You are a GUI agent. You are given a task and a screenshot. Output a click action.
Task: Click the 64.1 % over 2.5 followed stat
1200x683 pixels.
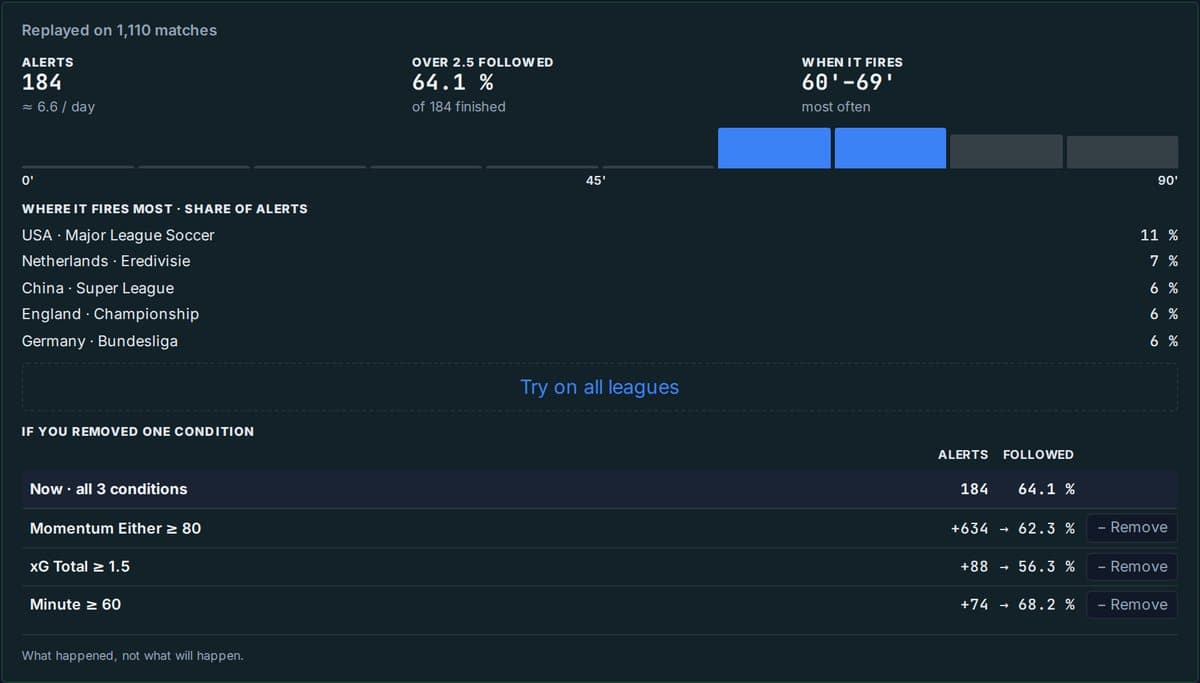click(x=452, y=83)
